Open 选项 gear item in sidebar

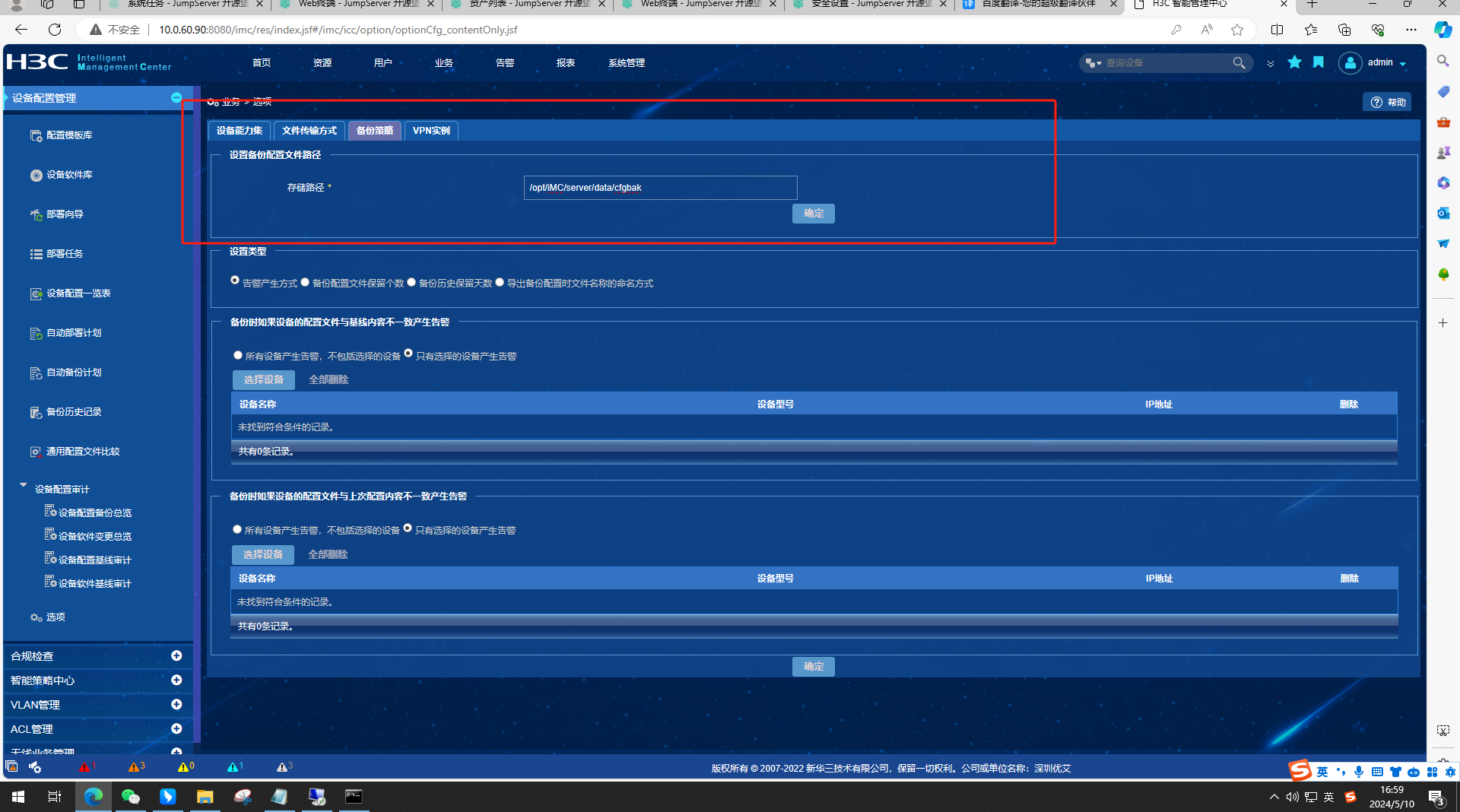(x=48, y=617)
